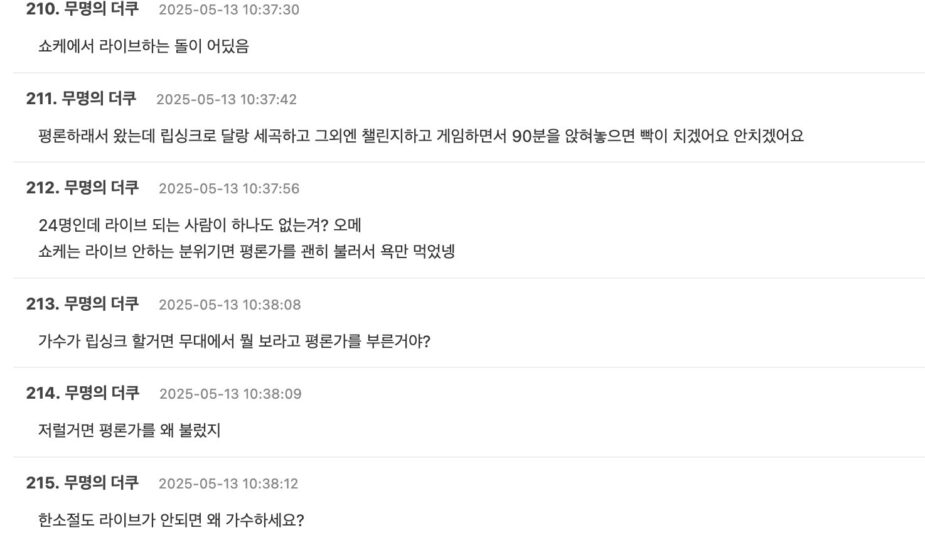Click nickname 무명의 더쿠 on comment 215

pyautogui.click(x=102, y=483)
